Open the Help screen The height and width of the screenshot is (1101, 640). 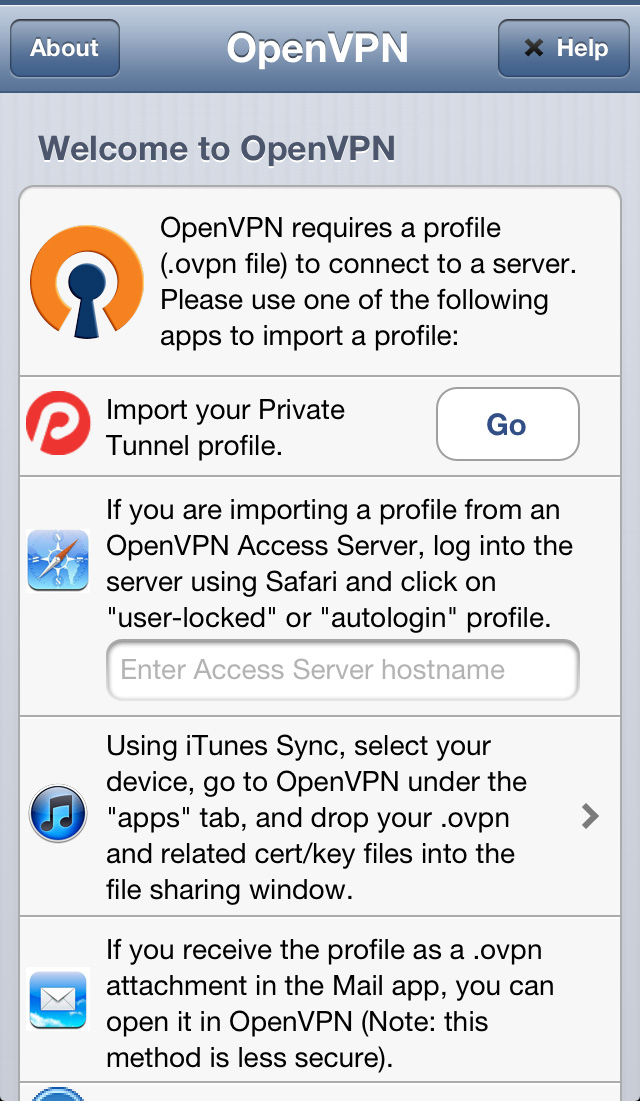(567, 48)
